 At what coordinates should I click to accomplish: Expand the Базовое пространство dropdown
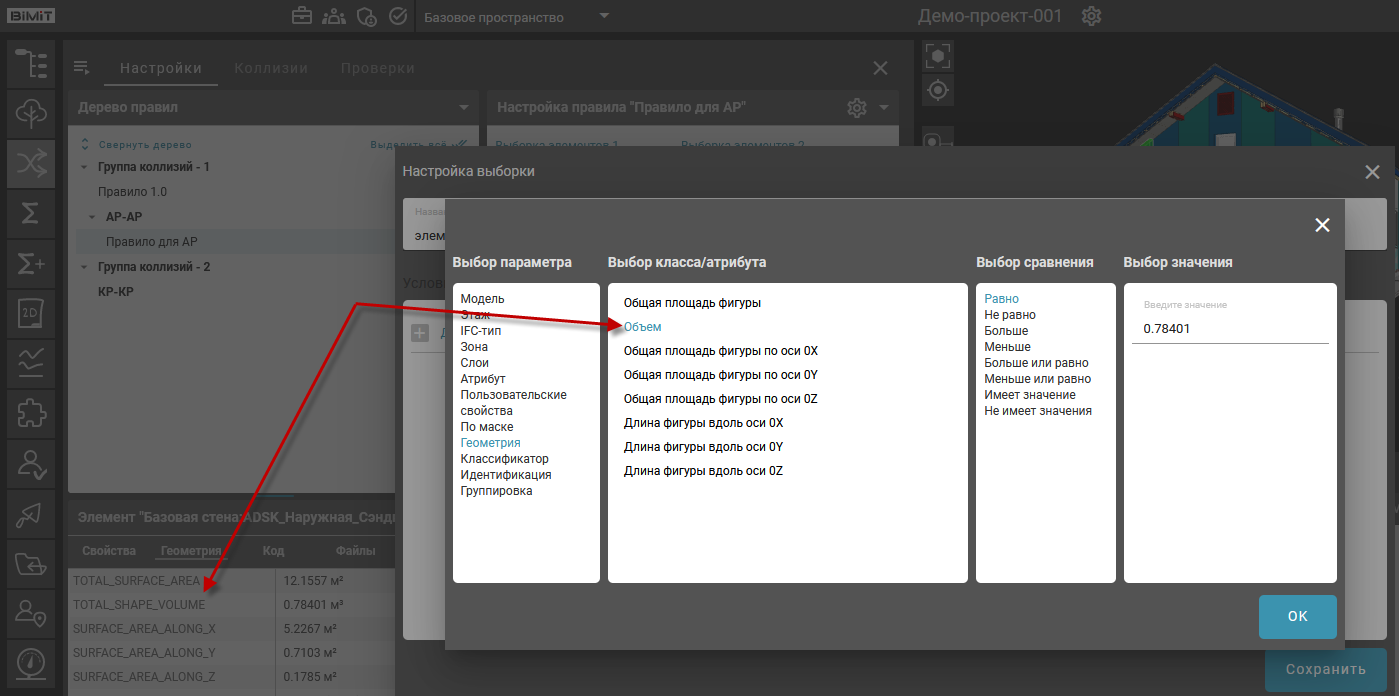tap(604, 16)
